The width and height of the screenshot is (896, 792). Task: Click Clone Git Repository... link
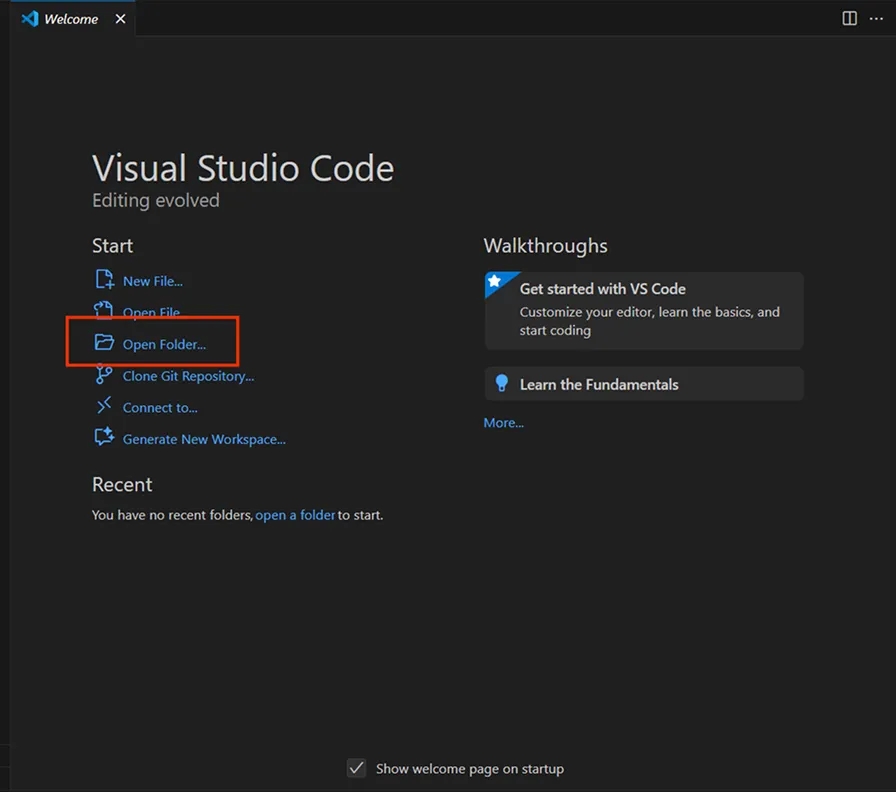coord(188,376)
